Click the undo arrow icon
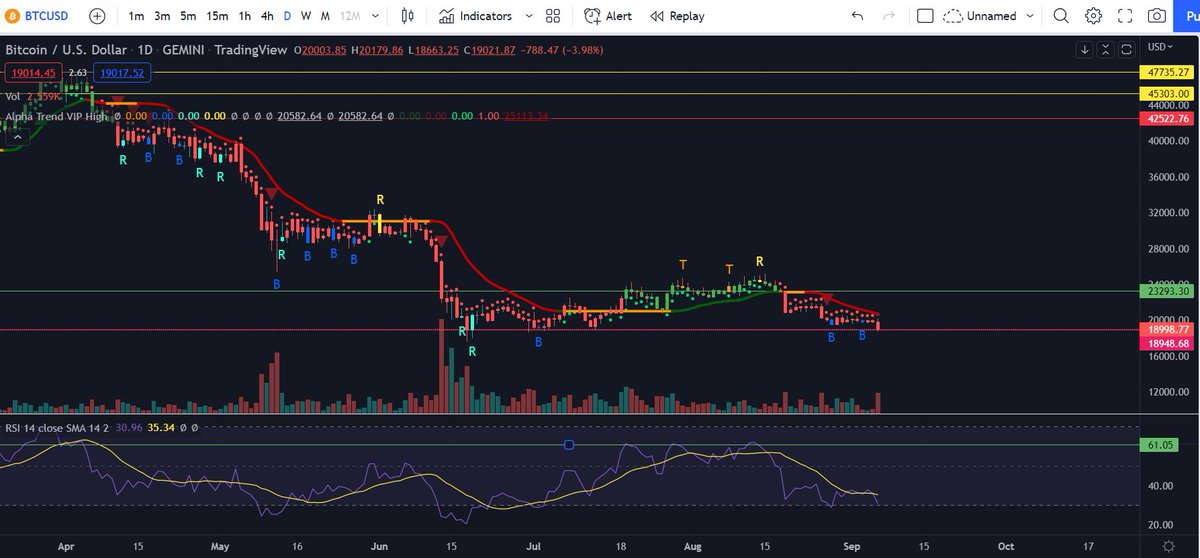 tap(857, 16)
